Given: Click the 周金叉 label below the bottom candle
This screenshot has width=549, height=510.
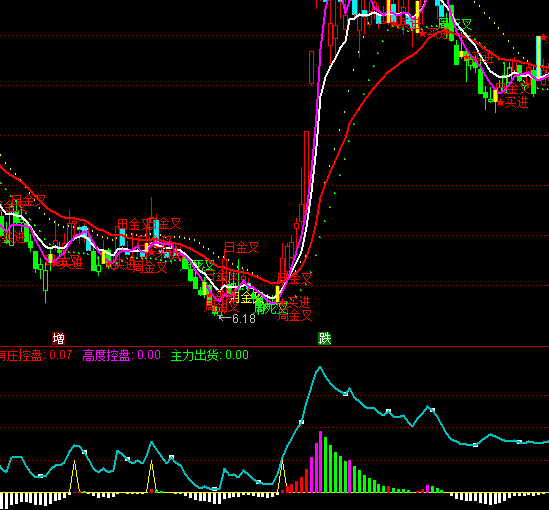Looking at the screenshot, I should 294,316.
